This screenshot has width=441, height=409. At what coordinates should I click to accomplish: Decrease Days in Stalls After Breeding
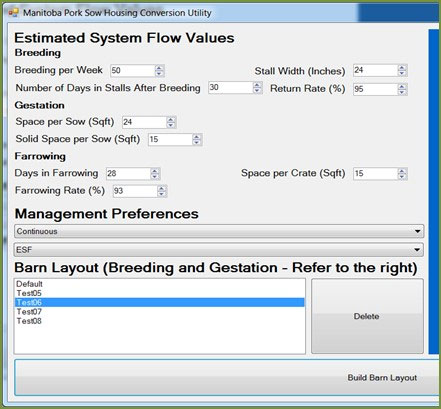click(257, 91)
